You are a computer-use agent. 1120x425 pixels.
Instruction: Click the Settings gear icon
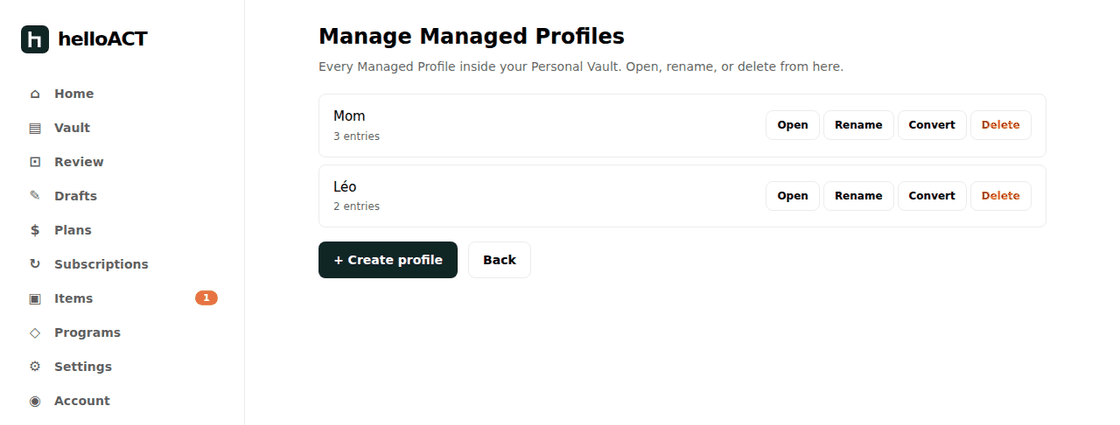tap(35, 366)
